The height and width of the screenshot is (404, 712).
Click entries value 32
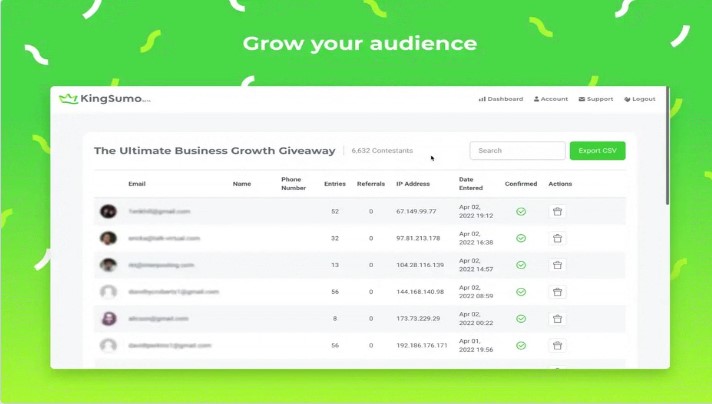(335, 238)
